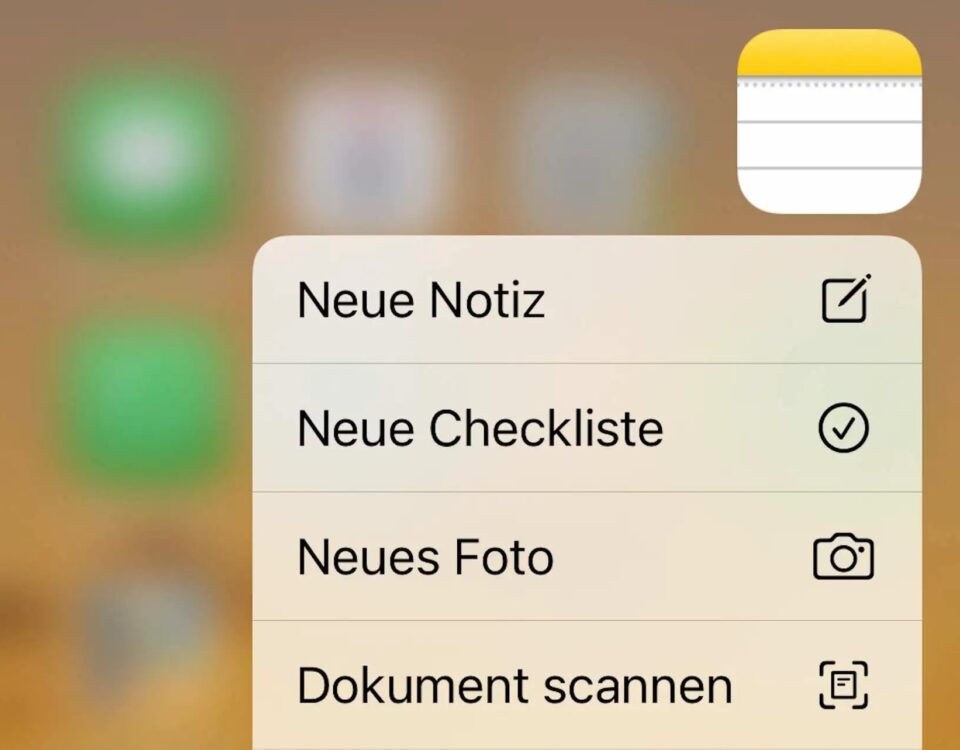Screen dimensions: 960x750
Task: Tap the blurred white icon beside green one
Action: [x=371, y=150]
